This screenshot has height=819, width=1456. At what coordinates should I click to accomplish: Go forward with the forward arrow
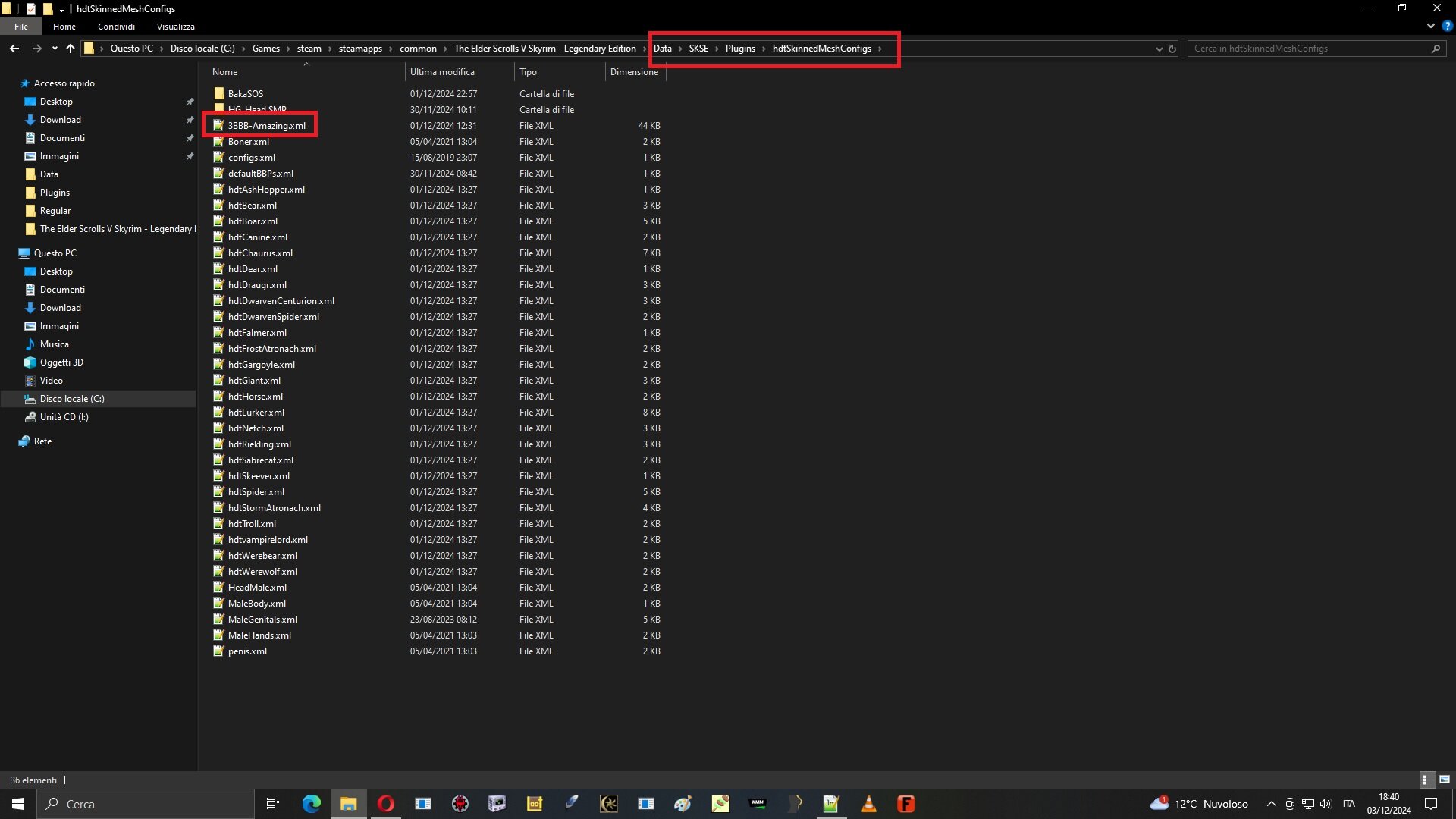click(x=36, y=49)
